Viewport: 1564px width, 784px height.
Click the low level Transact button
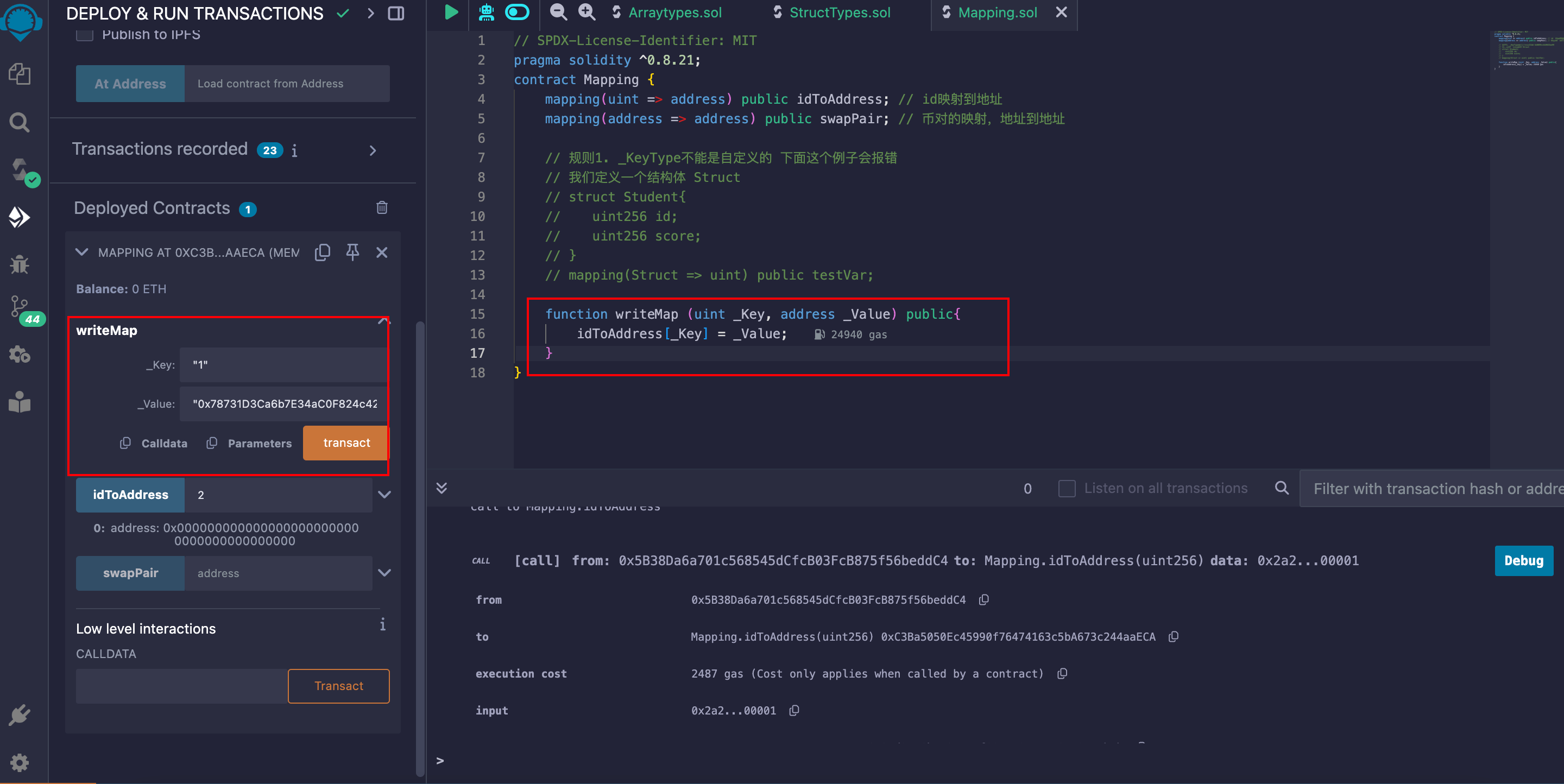click(339, 686)
